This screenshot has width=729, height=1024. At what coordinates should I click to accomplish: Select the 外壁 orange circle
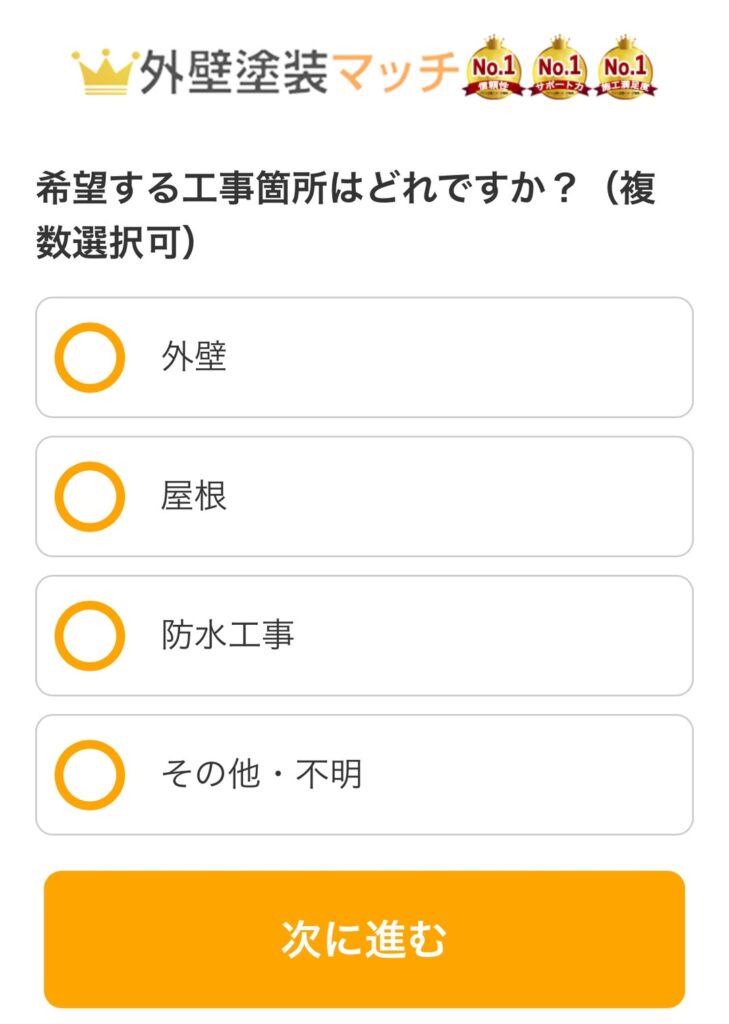[89, 357]
